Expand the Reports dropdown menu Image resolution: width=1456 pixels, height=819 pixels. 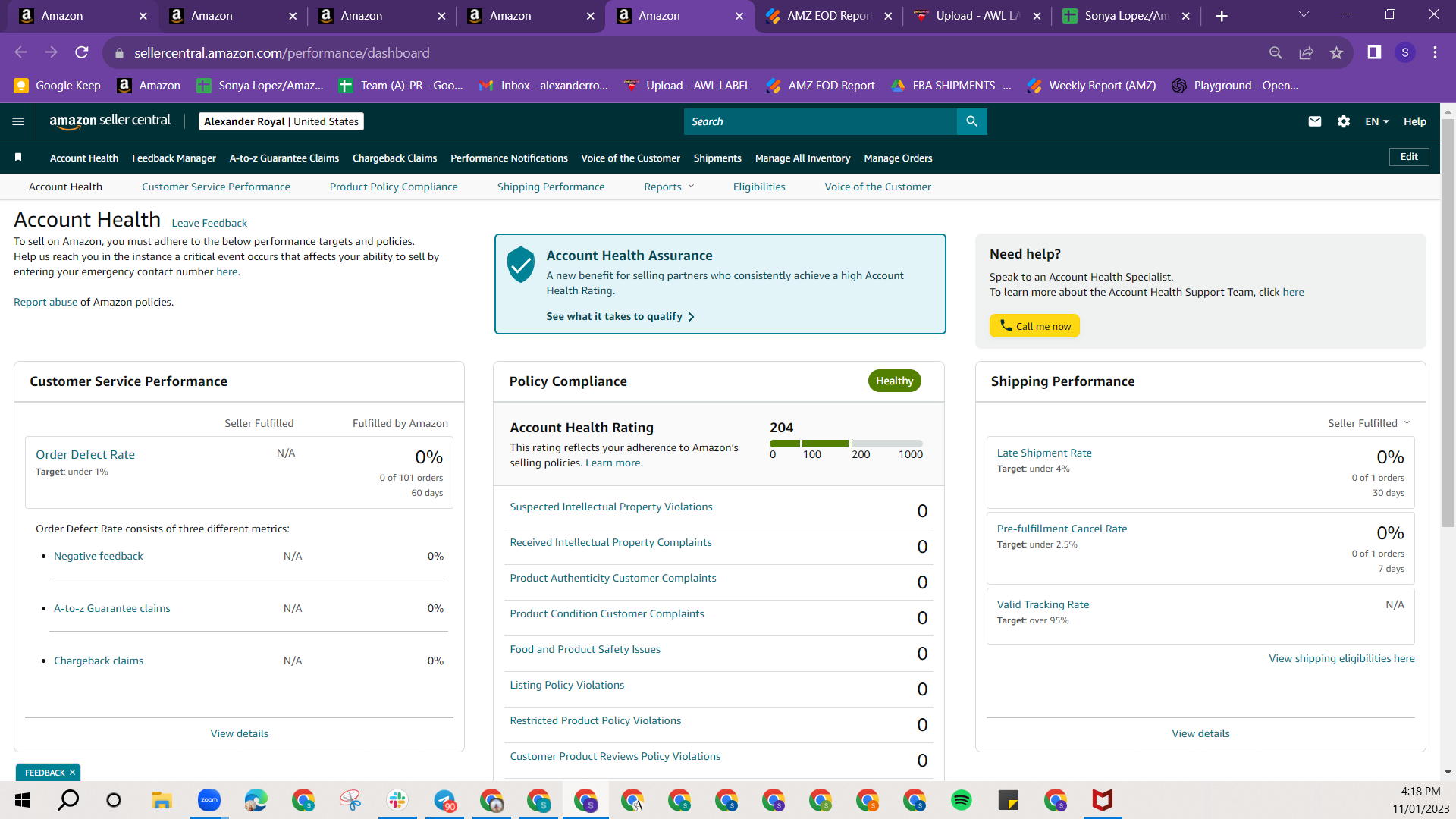[669, 187]
